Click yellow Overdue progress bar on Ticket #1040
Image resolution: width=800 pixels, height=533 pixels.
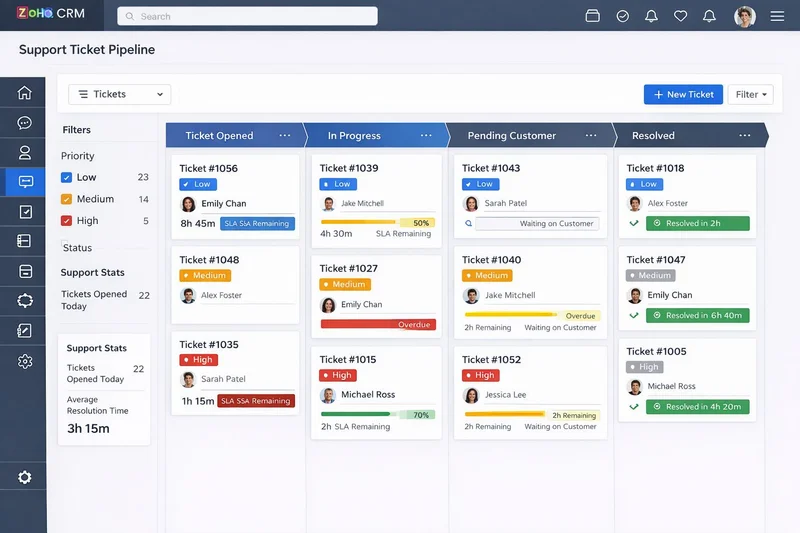533,315
